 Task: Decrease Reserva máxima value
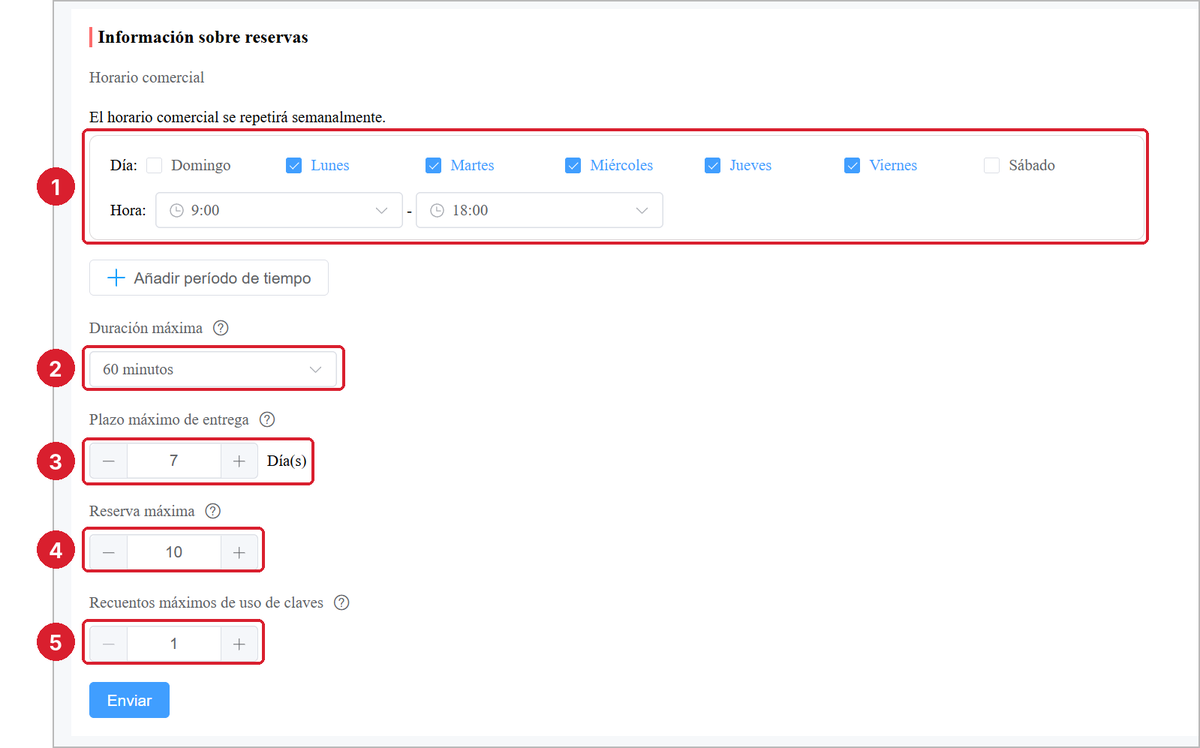click(109, 552)
